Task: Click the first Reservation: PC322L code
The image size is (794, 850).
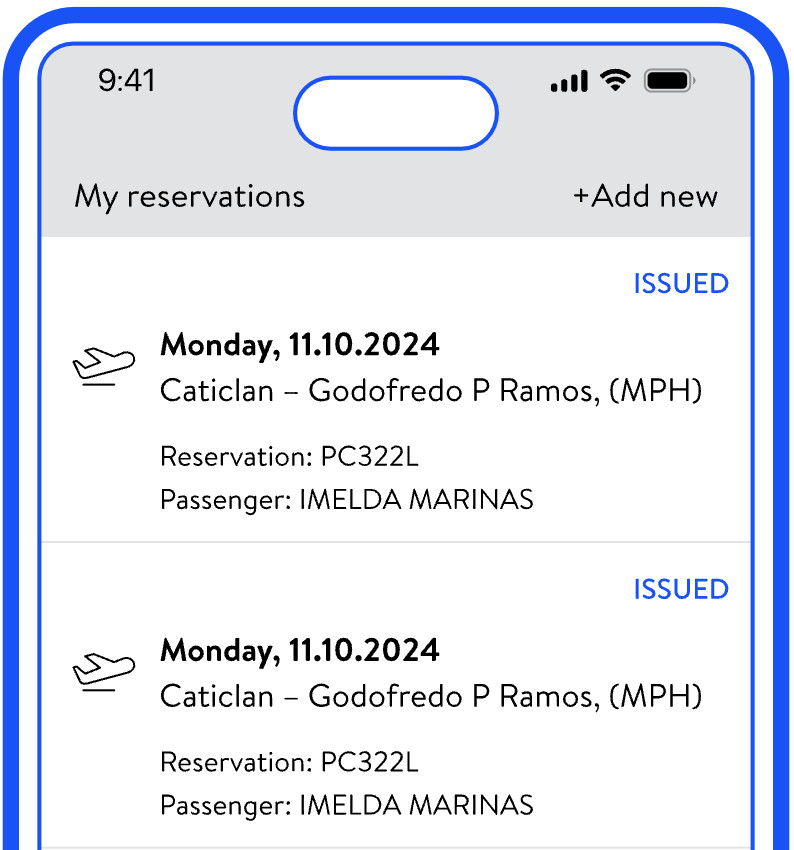Action: 289,457
